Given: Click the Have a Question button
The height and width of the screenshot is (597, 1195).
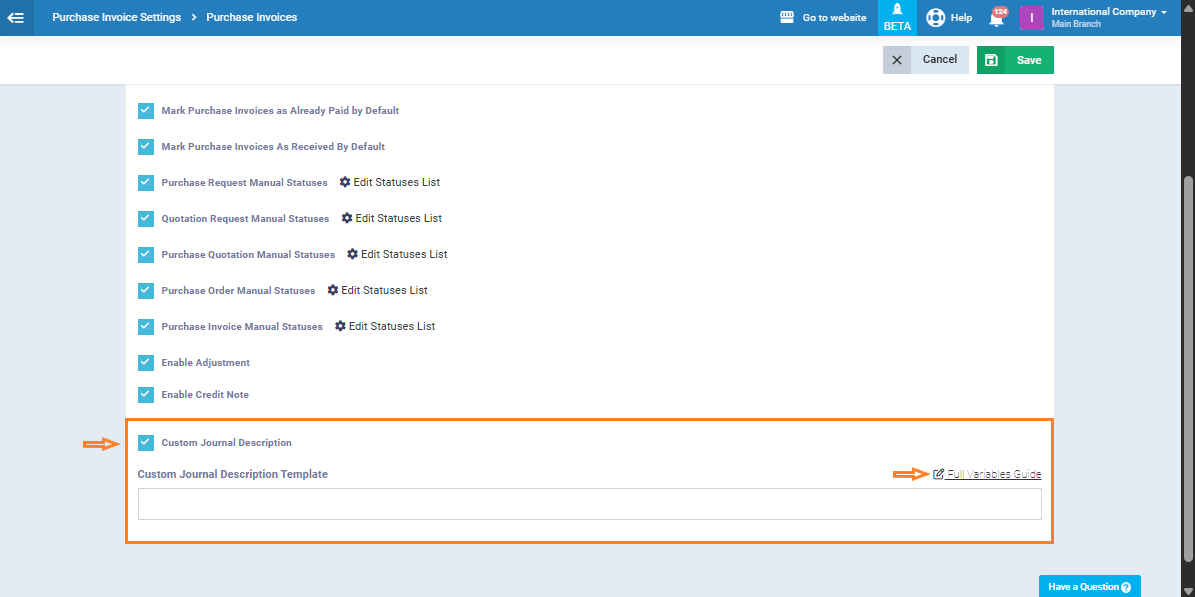Looking at the screenshot, I should (1089, 587).
